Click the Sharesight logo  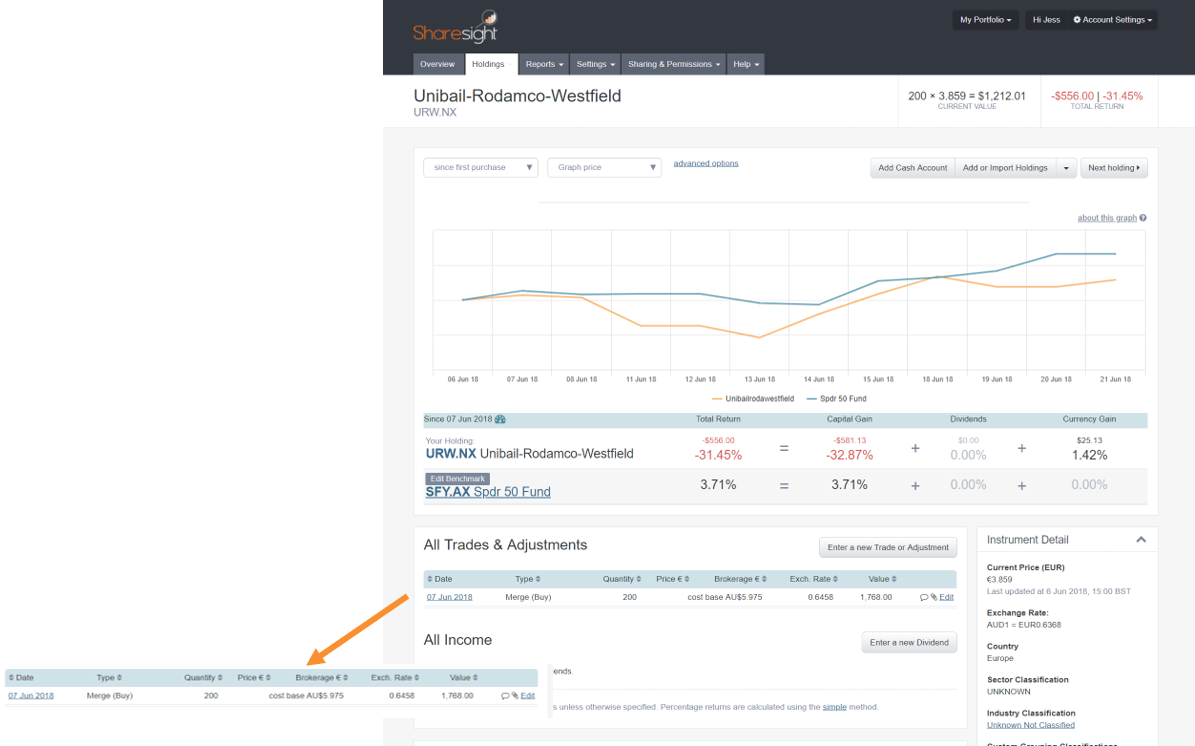(x=455, y=27)
